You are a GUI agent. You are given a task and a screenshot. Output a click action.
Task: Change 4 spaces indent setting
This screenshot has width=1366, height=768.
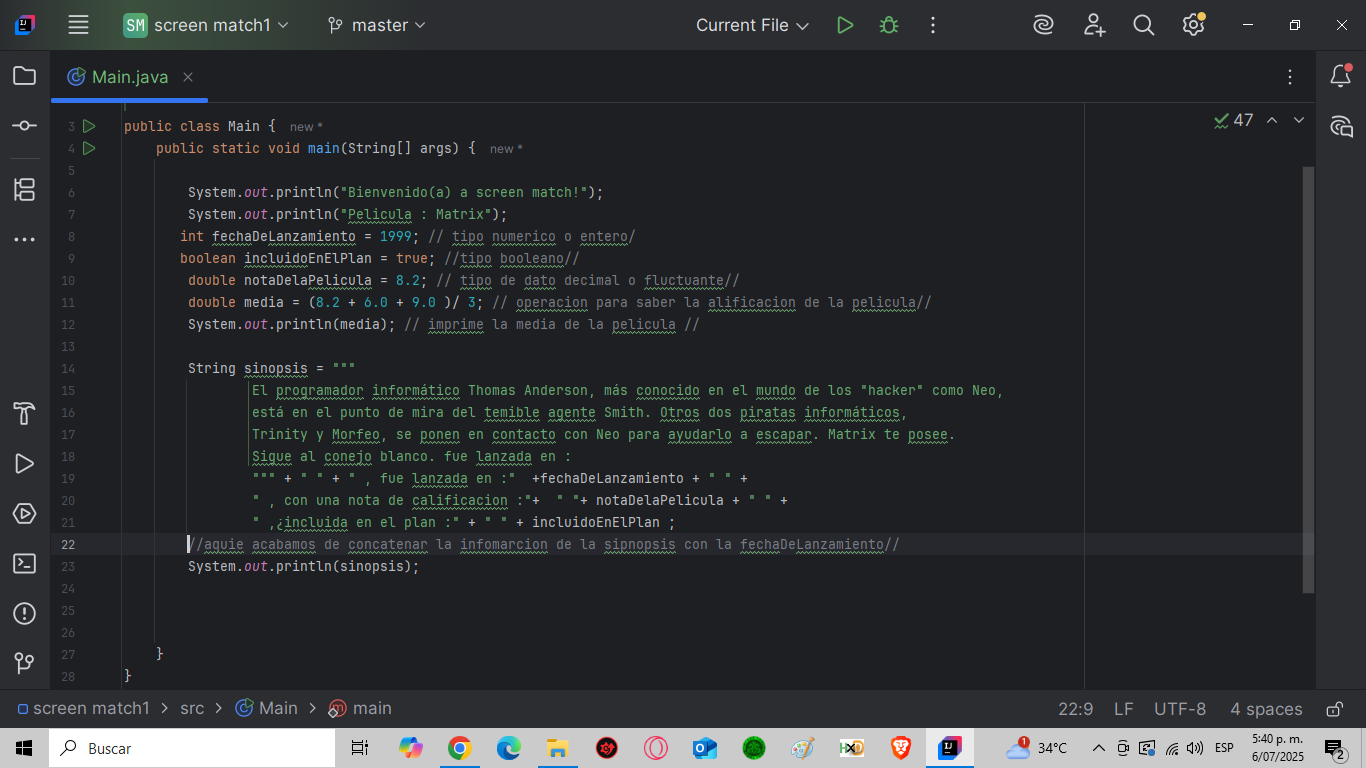1266,709
